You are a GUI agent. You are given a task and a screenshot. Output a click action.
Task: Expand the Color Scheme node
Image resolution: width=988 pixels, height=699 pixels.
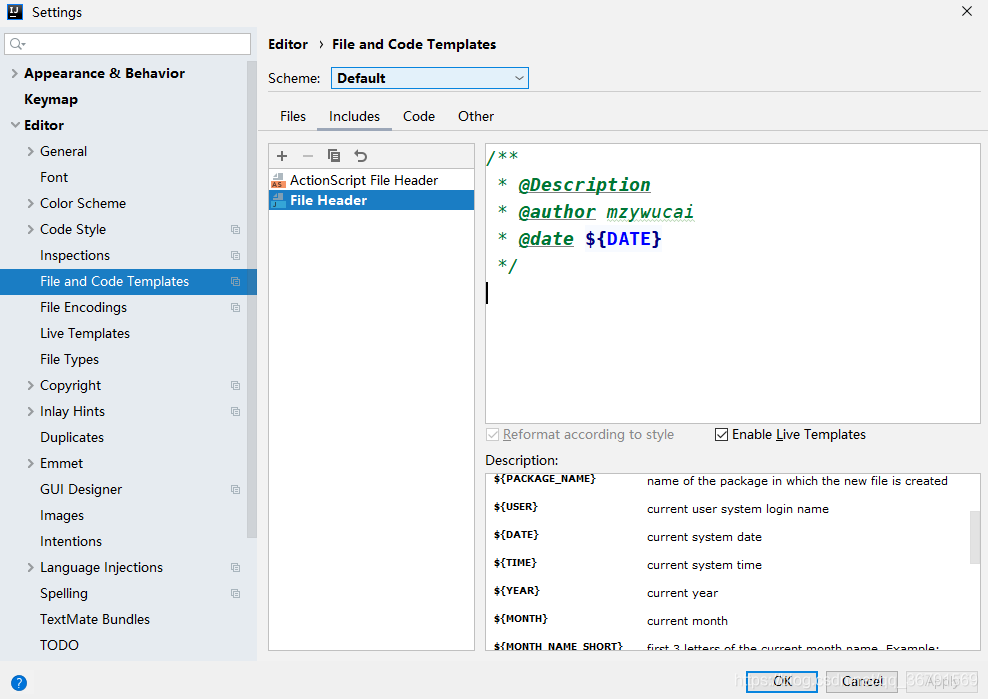(x=30, y=203)
